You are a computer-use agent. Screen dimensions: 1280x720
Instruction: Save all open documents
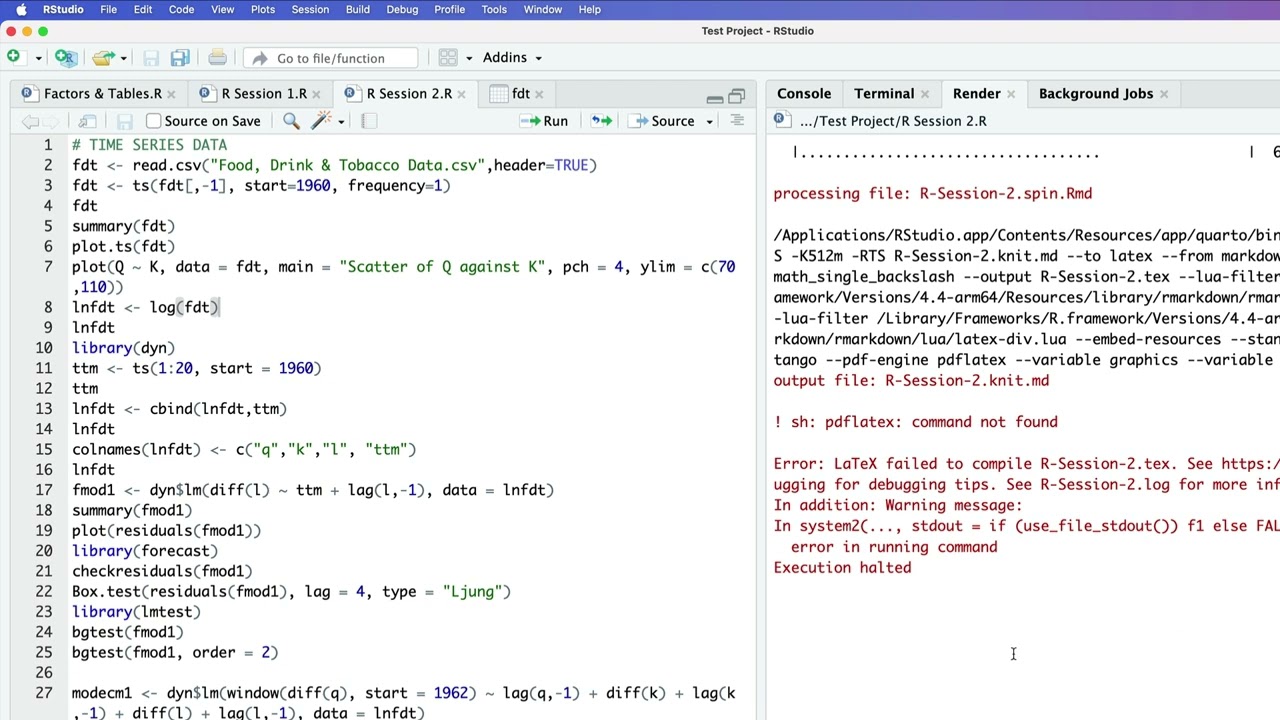(x=180, y=58)
